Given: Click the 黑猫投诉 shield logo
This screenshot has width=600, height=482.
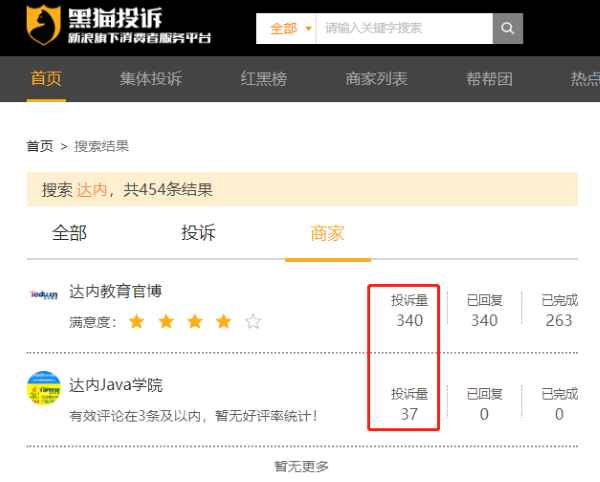Looking at the screenshot, I should point(43,25).
